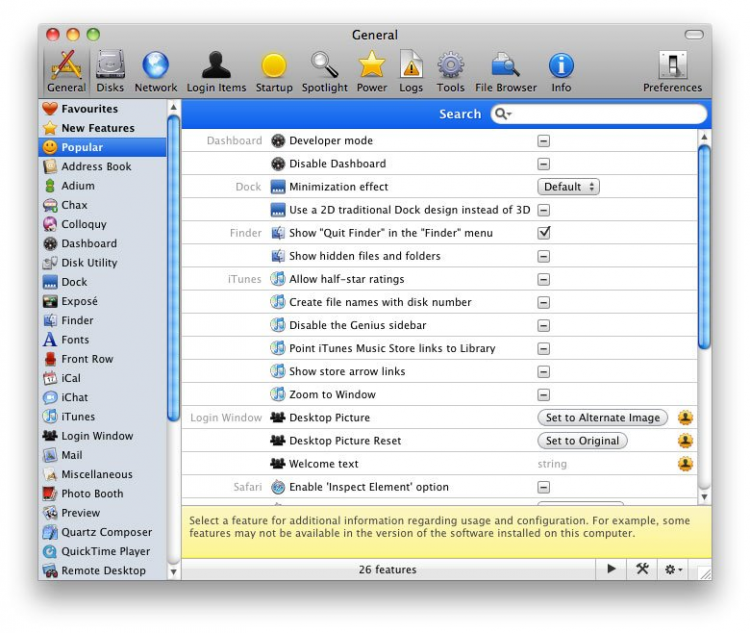Toggle Create file names with disk number
Screen dimensions: 750x633
point(543,302)
